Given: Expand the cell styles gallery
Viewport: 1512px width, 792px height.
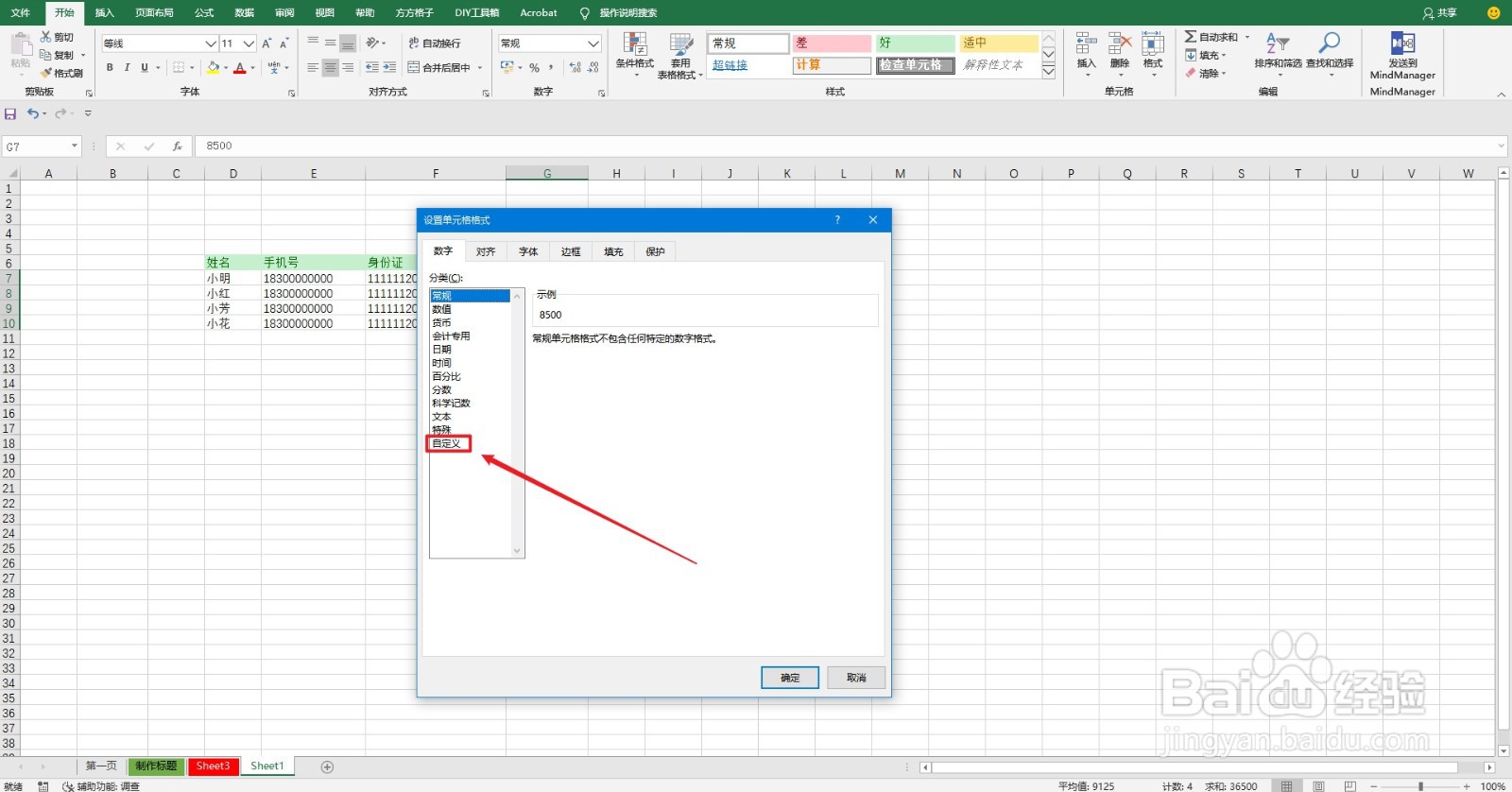Looking at the screenshot, I should (1049, 72).
